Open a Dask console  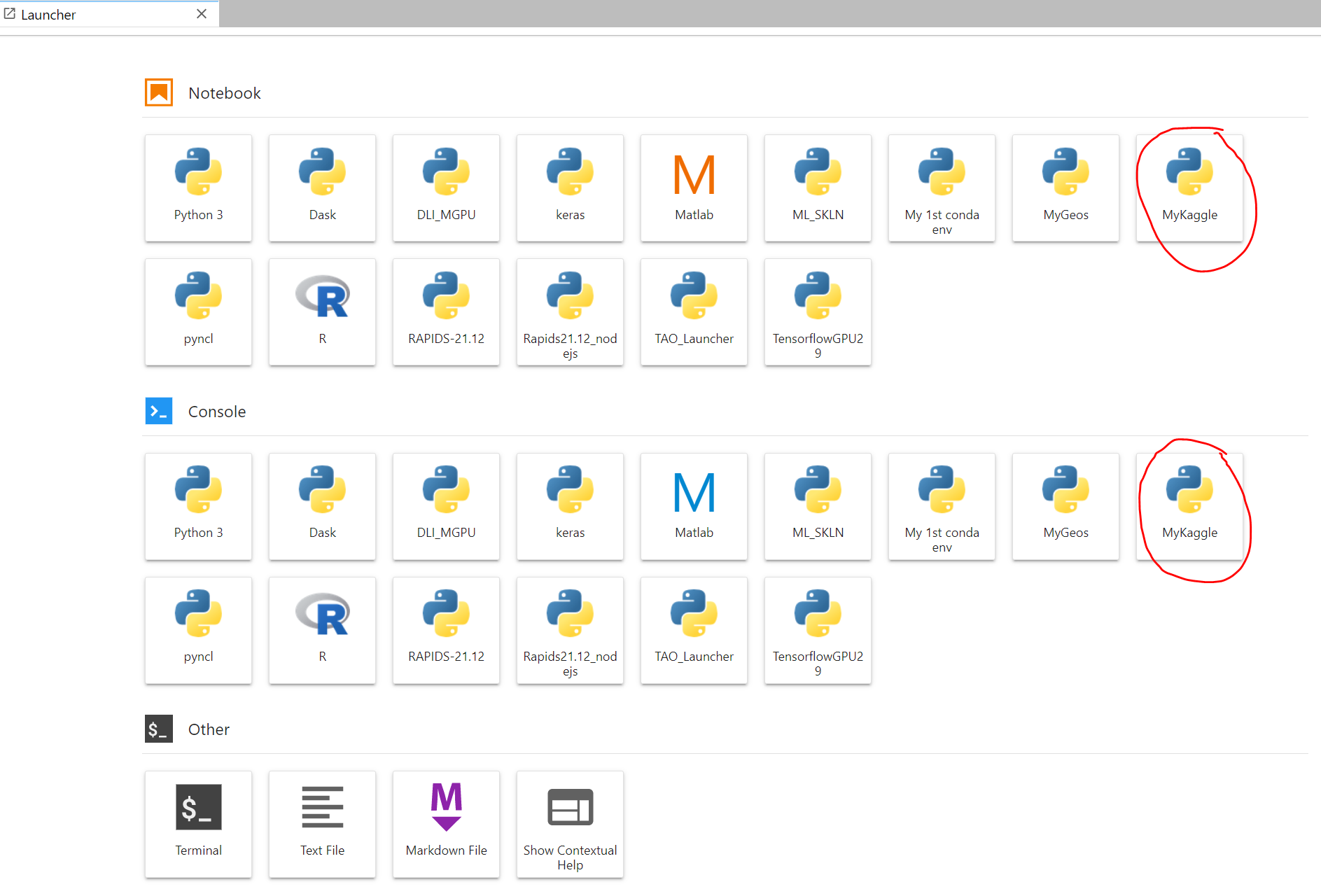click(x=322, y=506)
